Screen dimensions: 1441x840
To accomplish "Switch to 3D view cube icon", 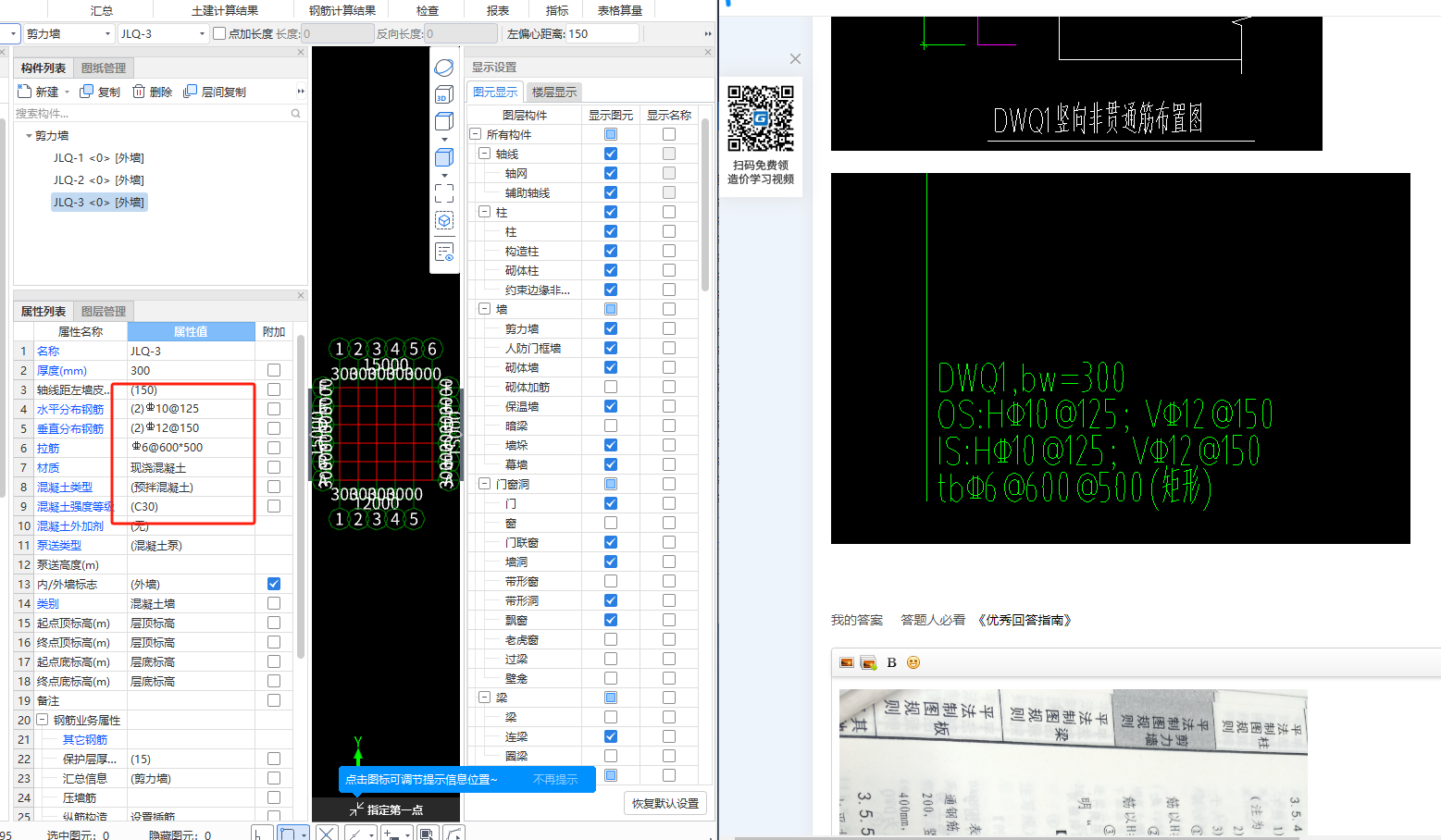I will [x=444, y=93].
